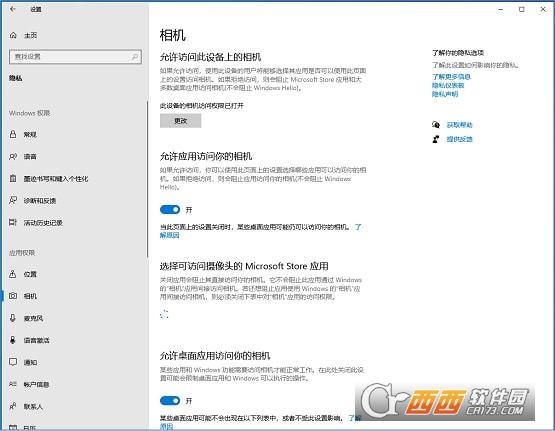This screenshot has width=555, height=431.
Task: Toggle off 允许应用访问你的相机 switch
Action: click(170, 209)
